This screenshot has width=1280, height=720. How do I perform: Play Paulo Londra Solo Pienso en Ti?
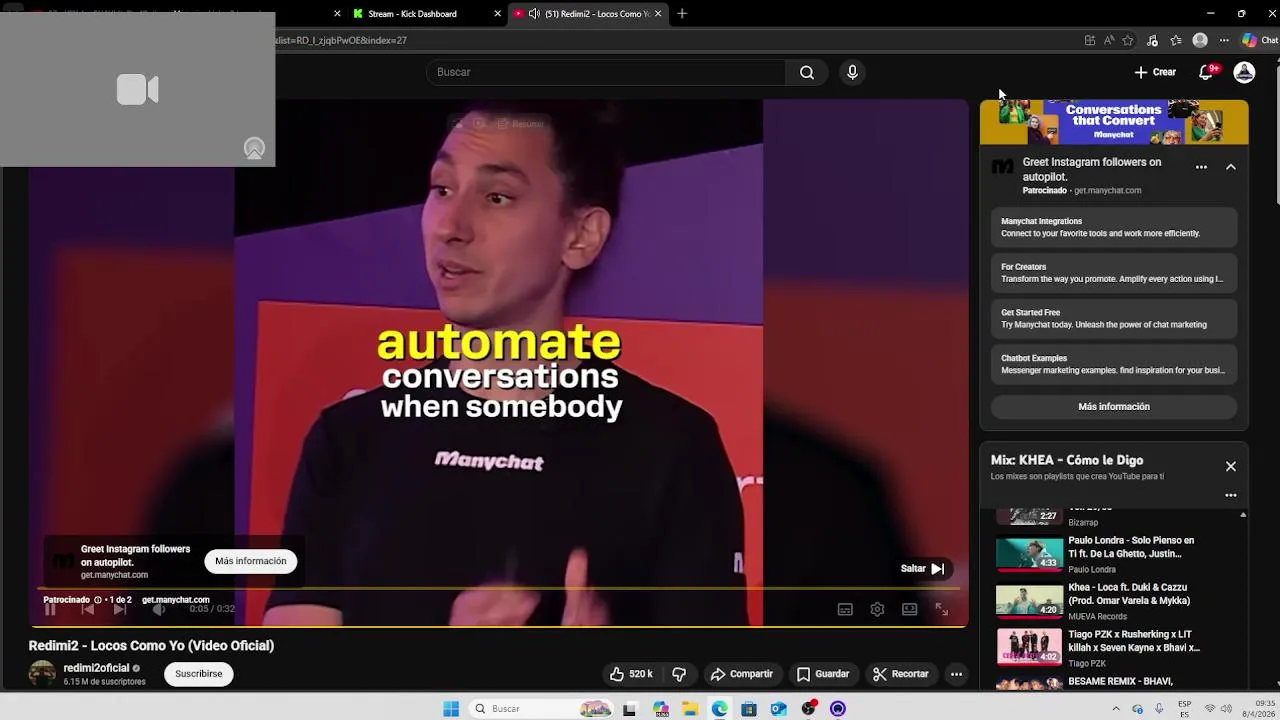tap(1116, 554)
